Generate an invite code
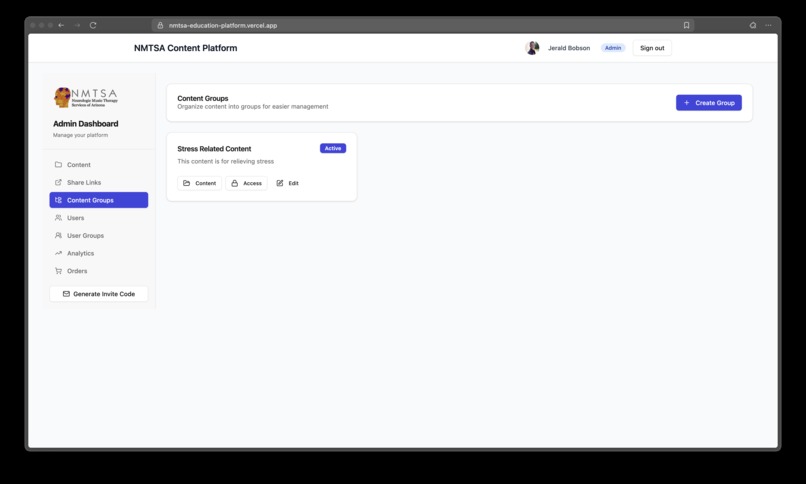This screenshot has height=484, width=806. pos(99,294)
